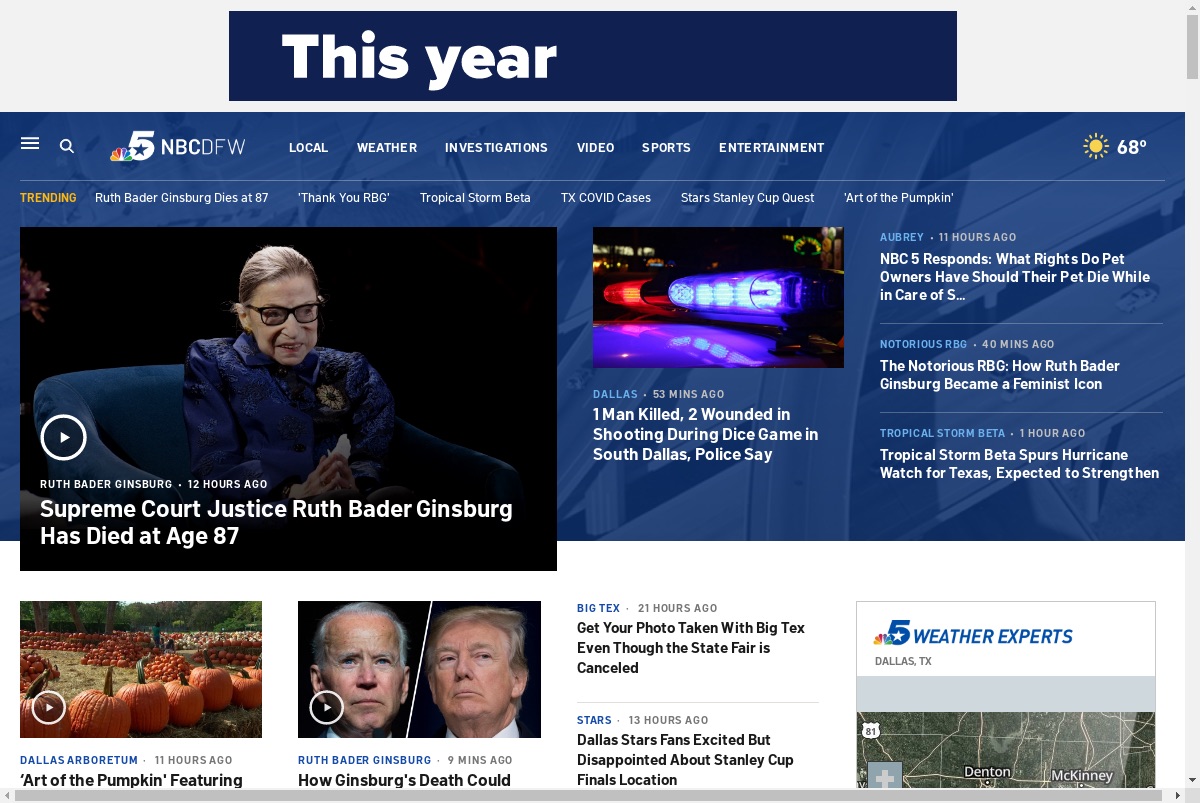Click the Aubrey category tag

(x=902, y=237)
